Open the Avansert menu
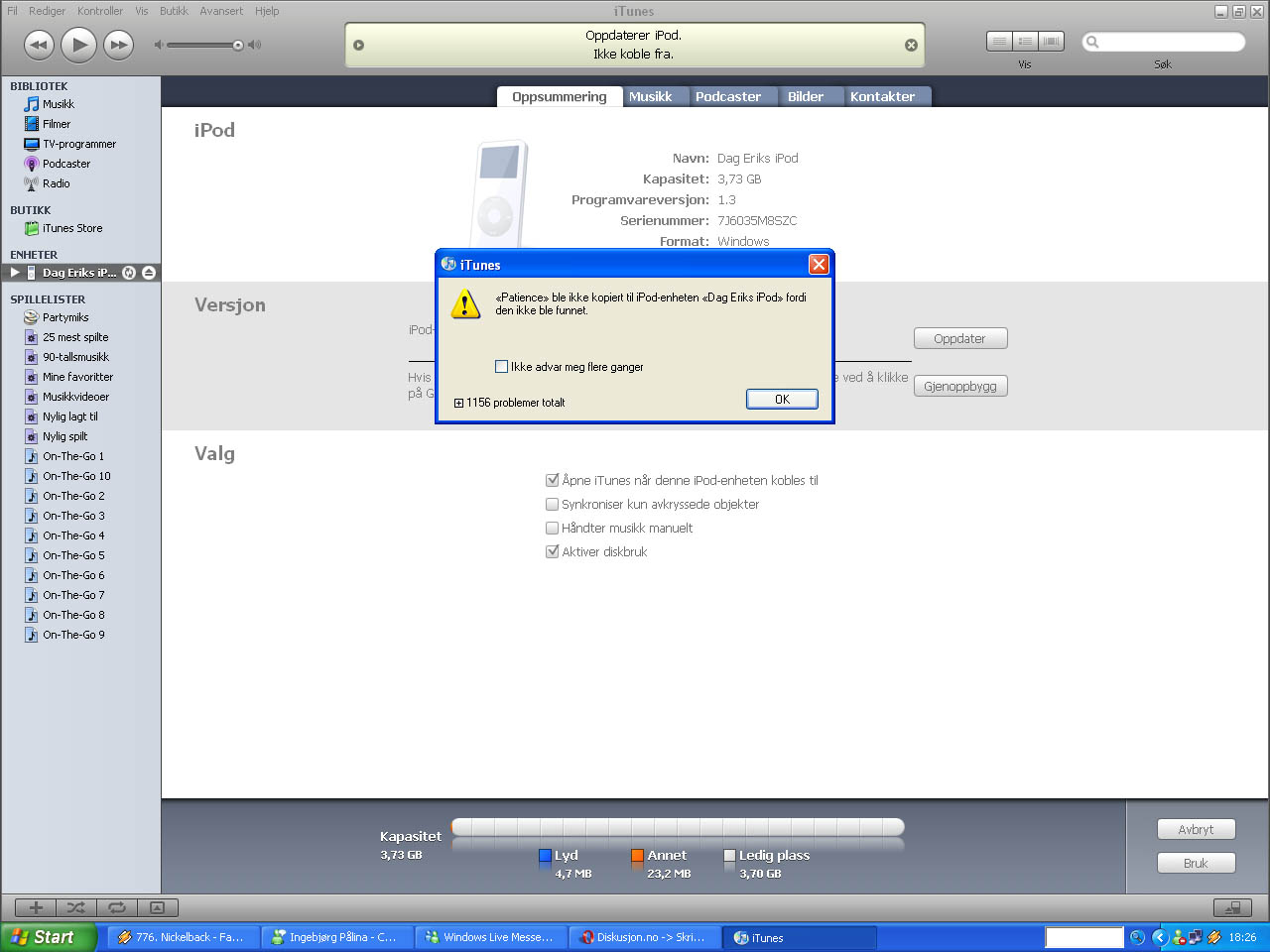This screenshot has width=1270, height=952. click(x=221, y=11)
